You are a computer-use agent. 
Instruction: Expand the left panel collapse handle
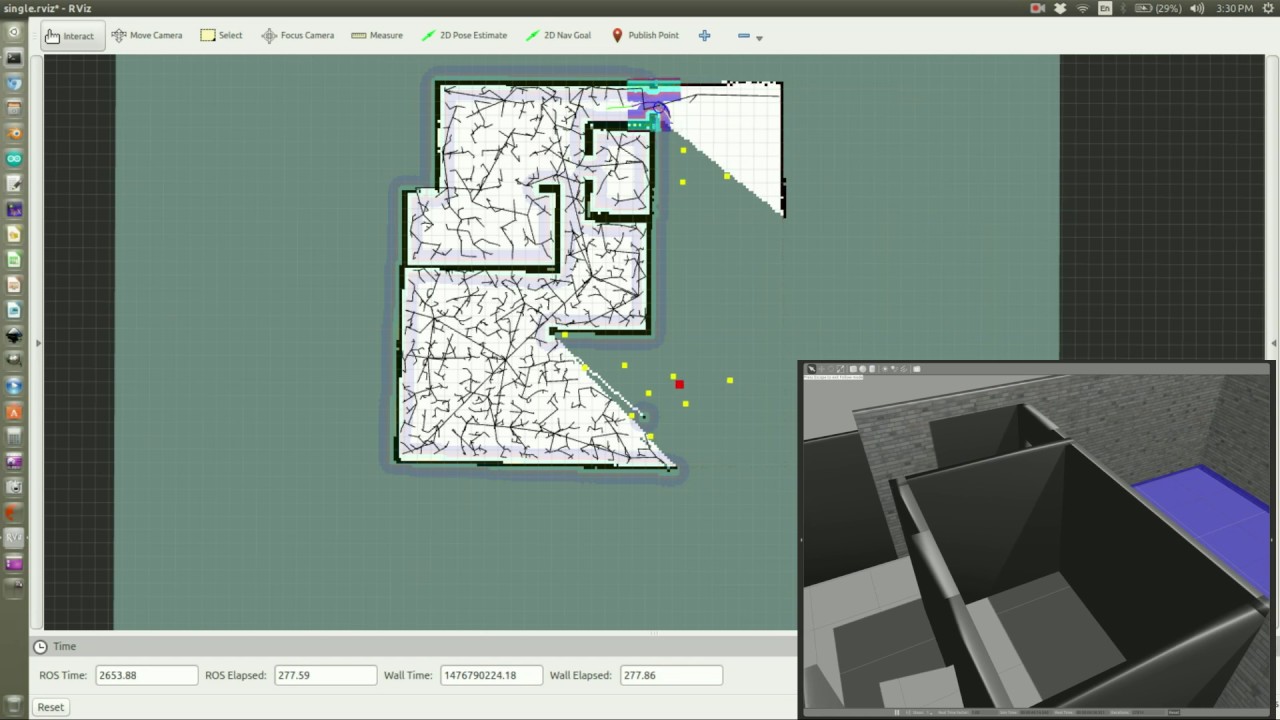point(39,343)
